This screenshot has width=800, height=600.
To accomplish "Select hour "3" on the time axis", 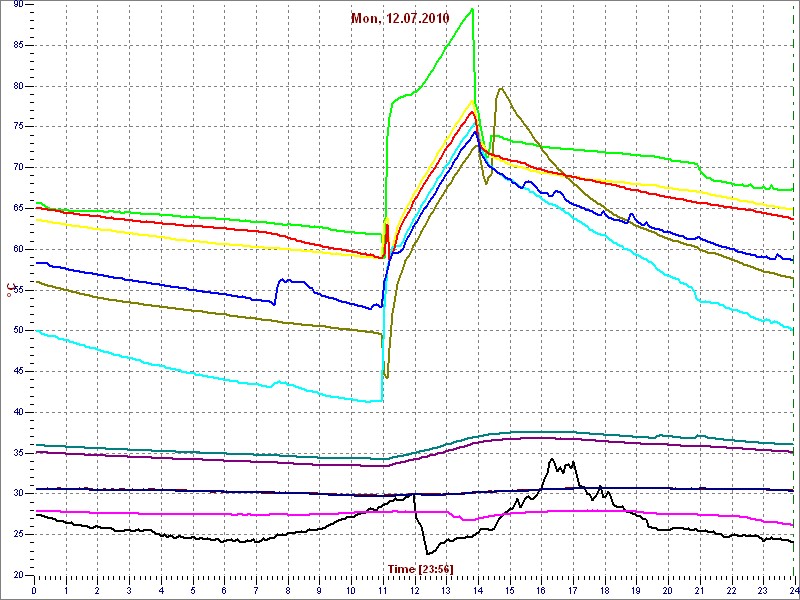I will (129, 590).
